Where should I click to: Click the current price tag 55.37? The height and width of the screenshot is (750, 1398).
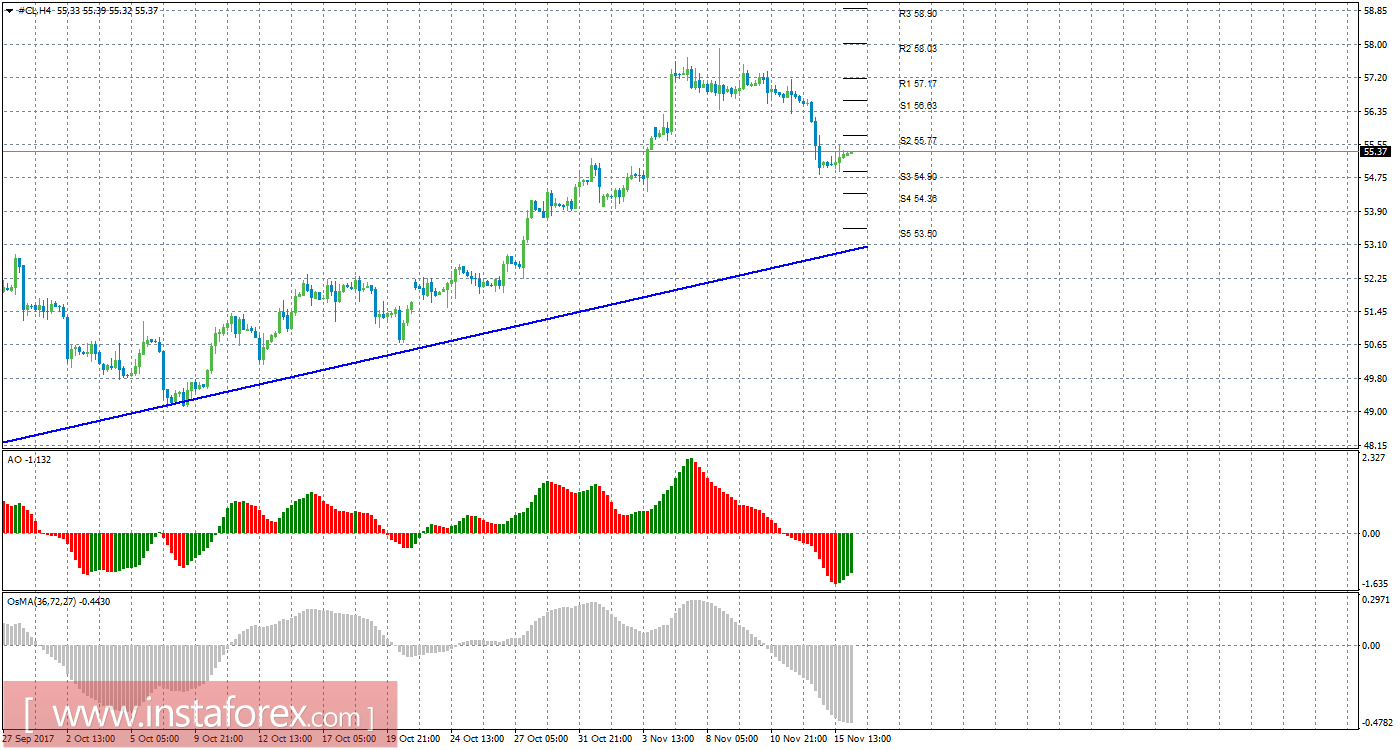point(1375,151)
